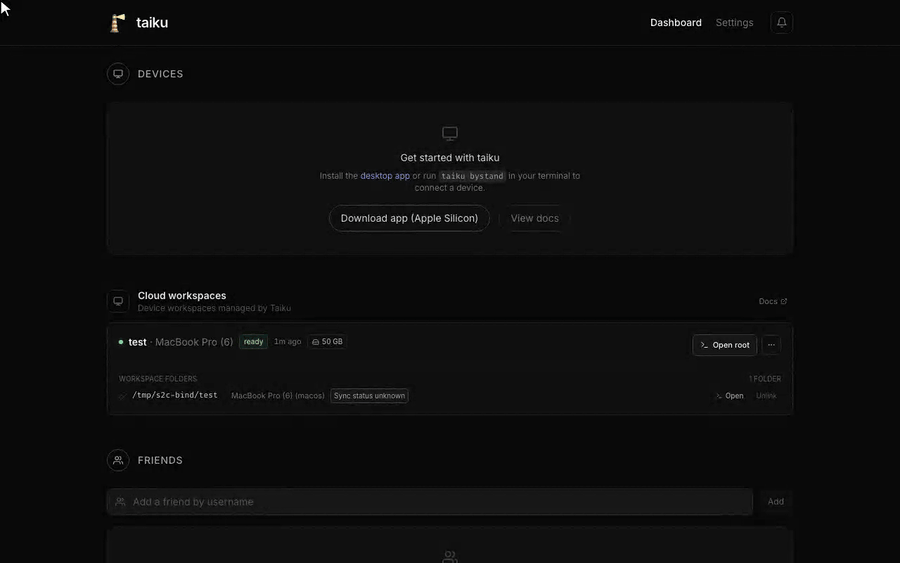Click the Cloud workspaces monitor icon
Image resolution: width=900 pixels, height=563 pixels.
[118, 301]
